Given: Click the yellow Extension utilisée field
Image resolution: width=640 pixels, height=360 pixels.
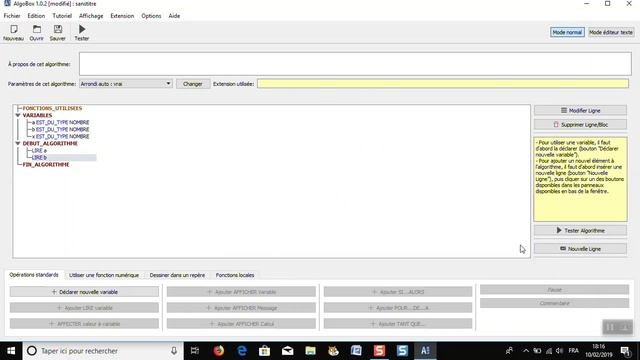Looking at the screenshot, I should pyautogui.click(x=443, y=84).
